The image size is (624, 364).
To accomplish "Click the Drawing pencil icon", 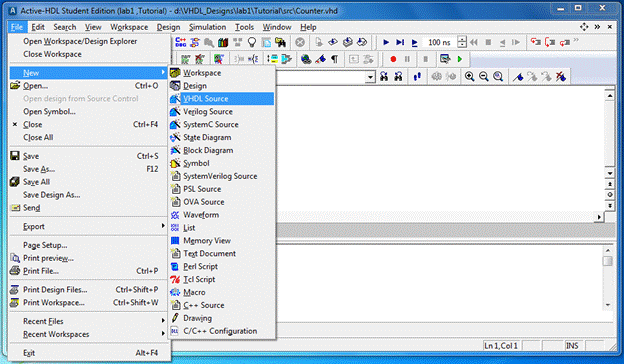I will click(175, 318).
